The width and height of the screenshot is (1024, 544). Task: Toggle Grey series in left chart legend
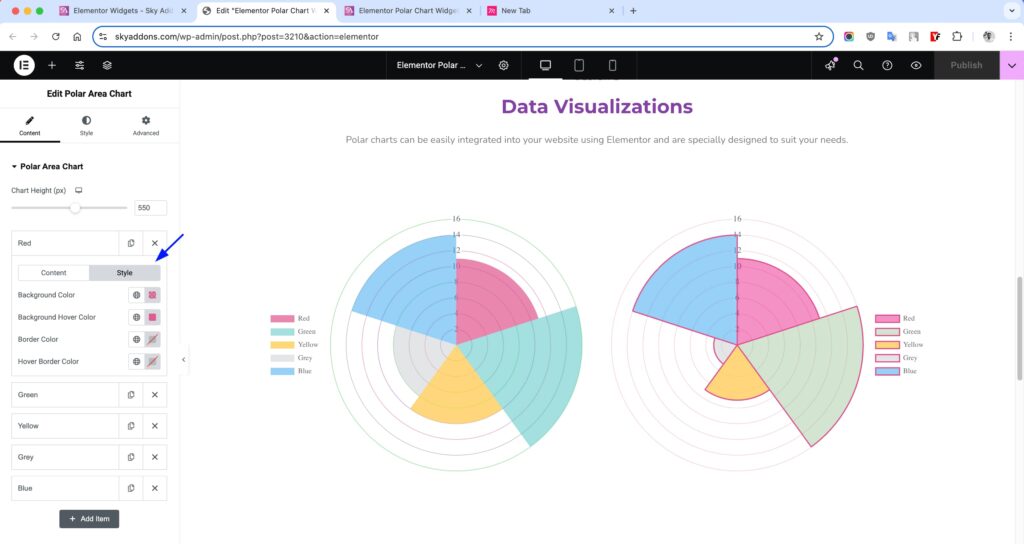pyautogui.click(x=291, y=358)
